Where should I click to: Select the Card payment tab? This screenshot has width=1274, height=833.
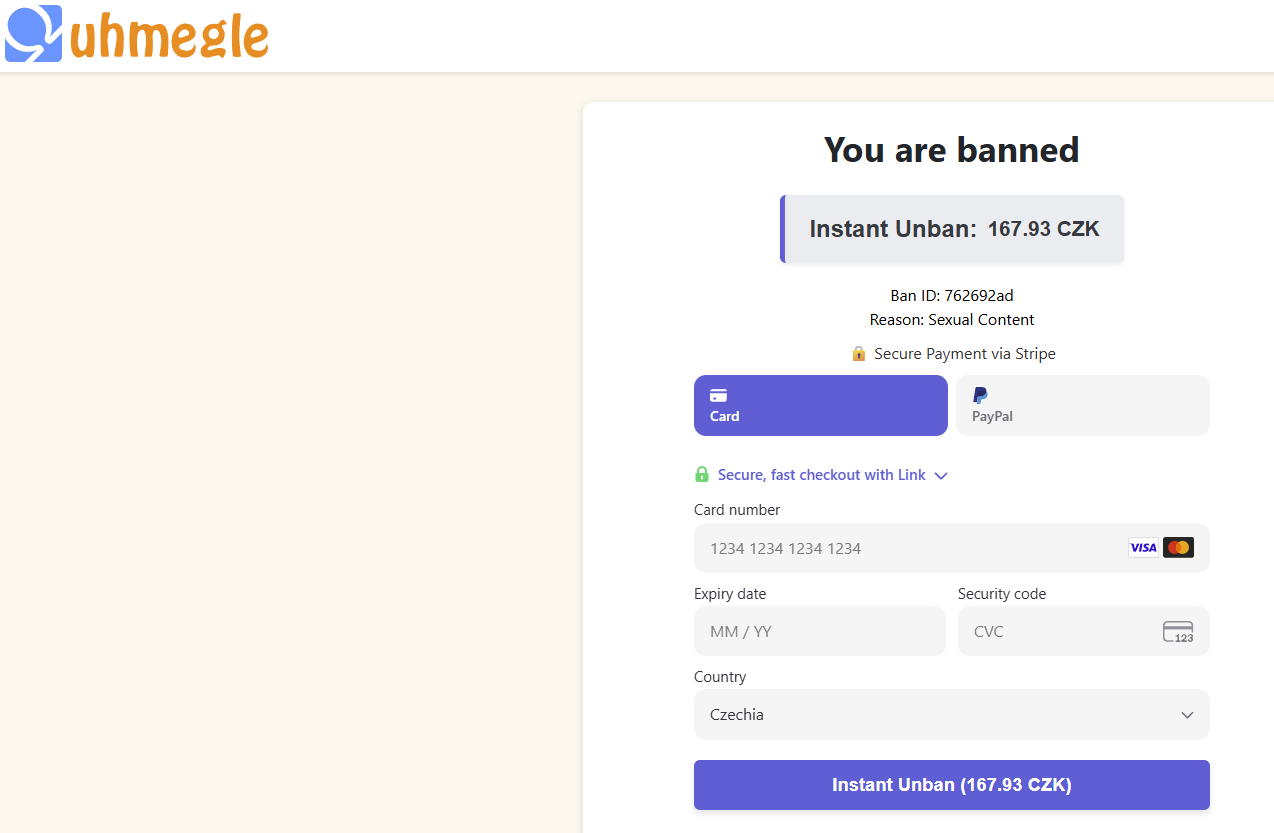click(820, 405)
